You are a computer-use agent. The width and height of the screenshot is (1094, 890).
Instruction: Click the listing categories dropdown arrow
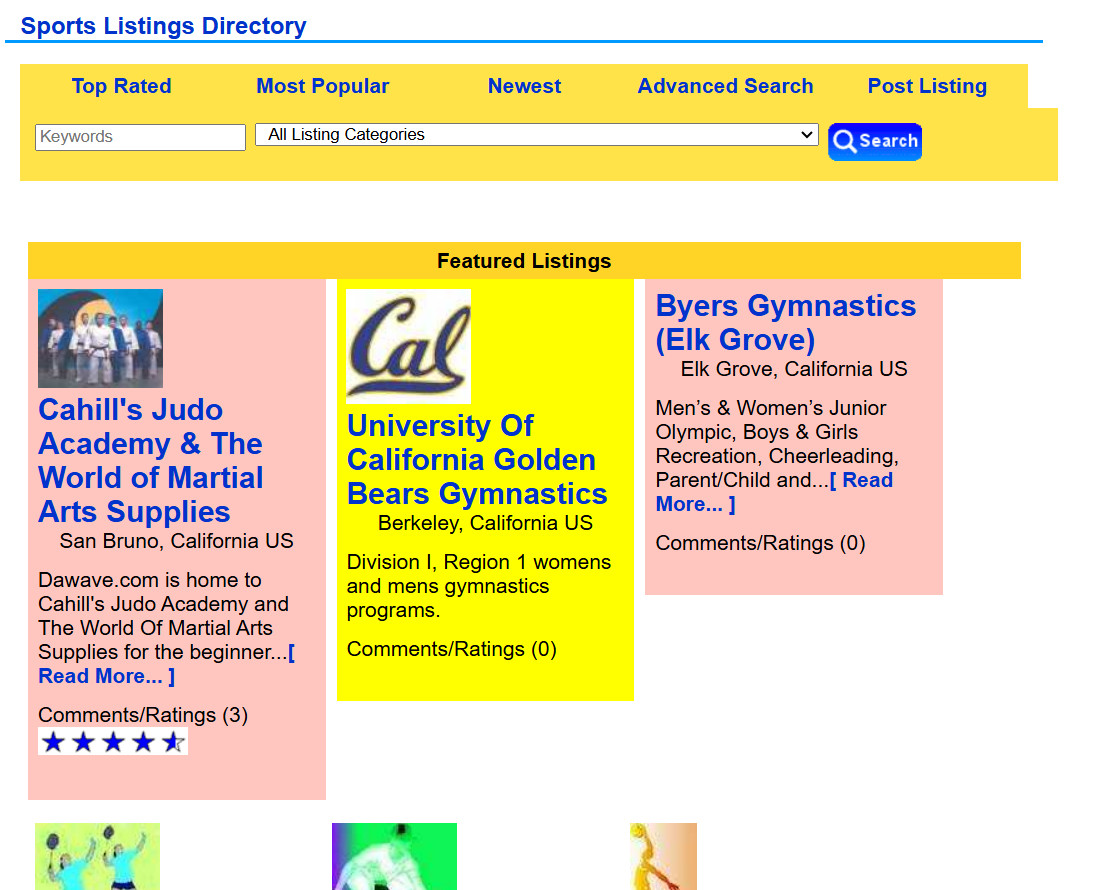[x=806, y=134]
